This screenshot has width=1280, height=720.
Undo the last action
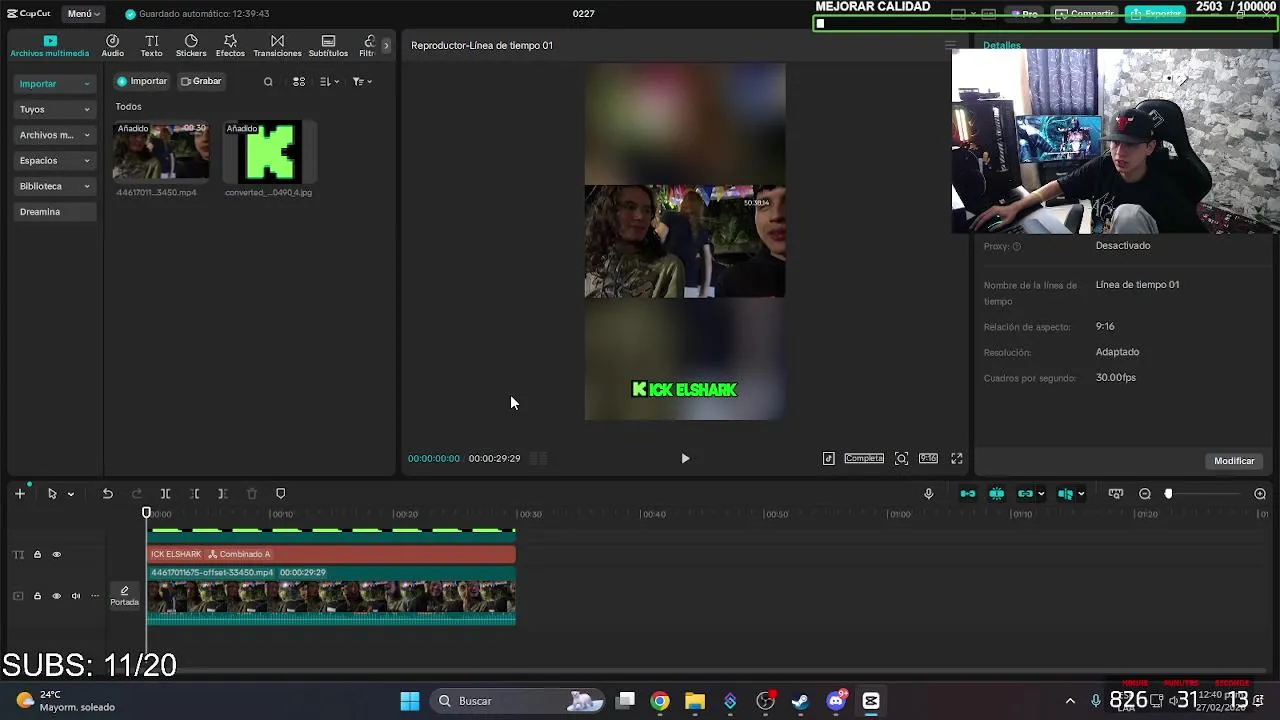(x=107, y=494)
